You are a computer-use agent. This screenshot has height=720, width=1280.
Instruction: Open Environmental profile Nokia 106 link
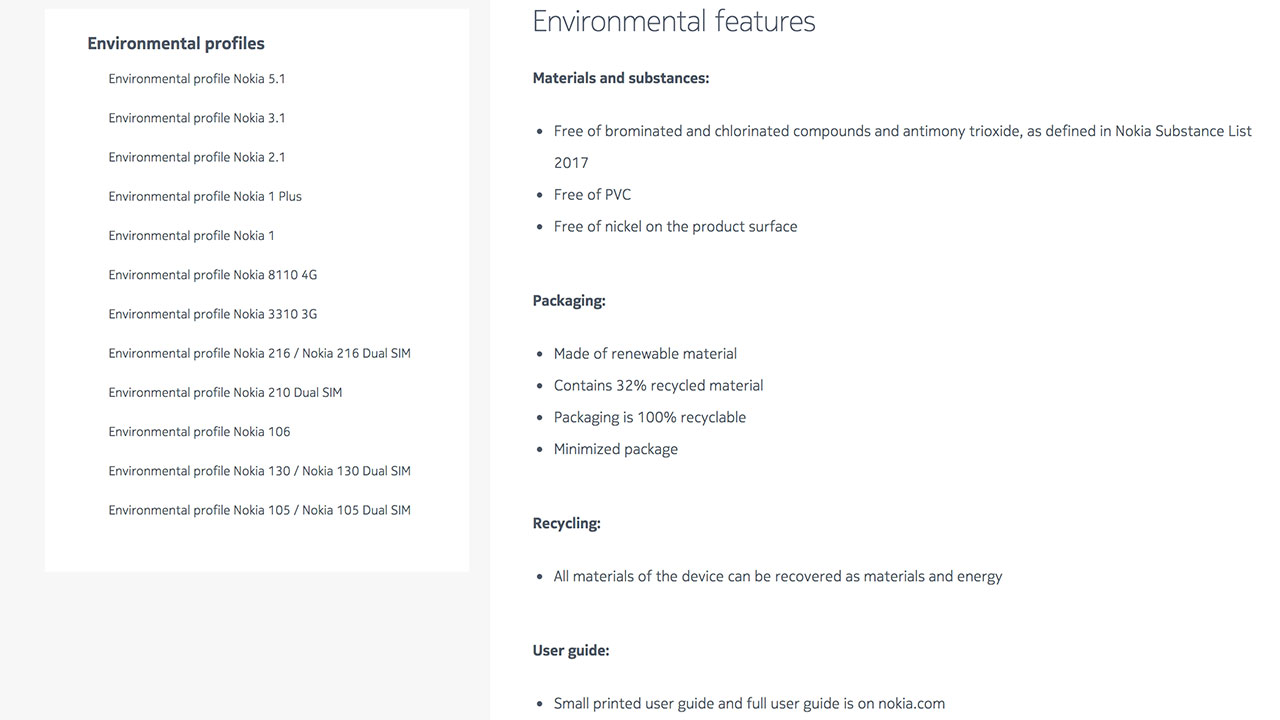[x=200, y=431]
